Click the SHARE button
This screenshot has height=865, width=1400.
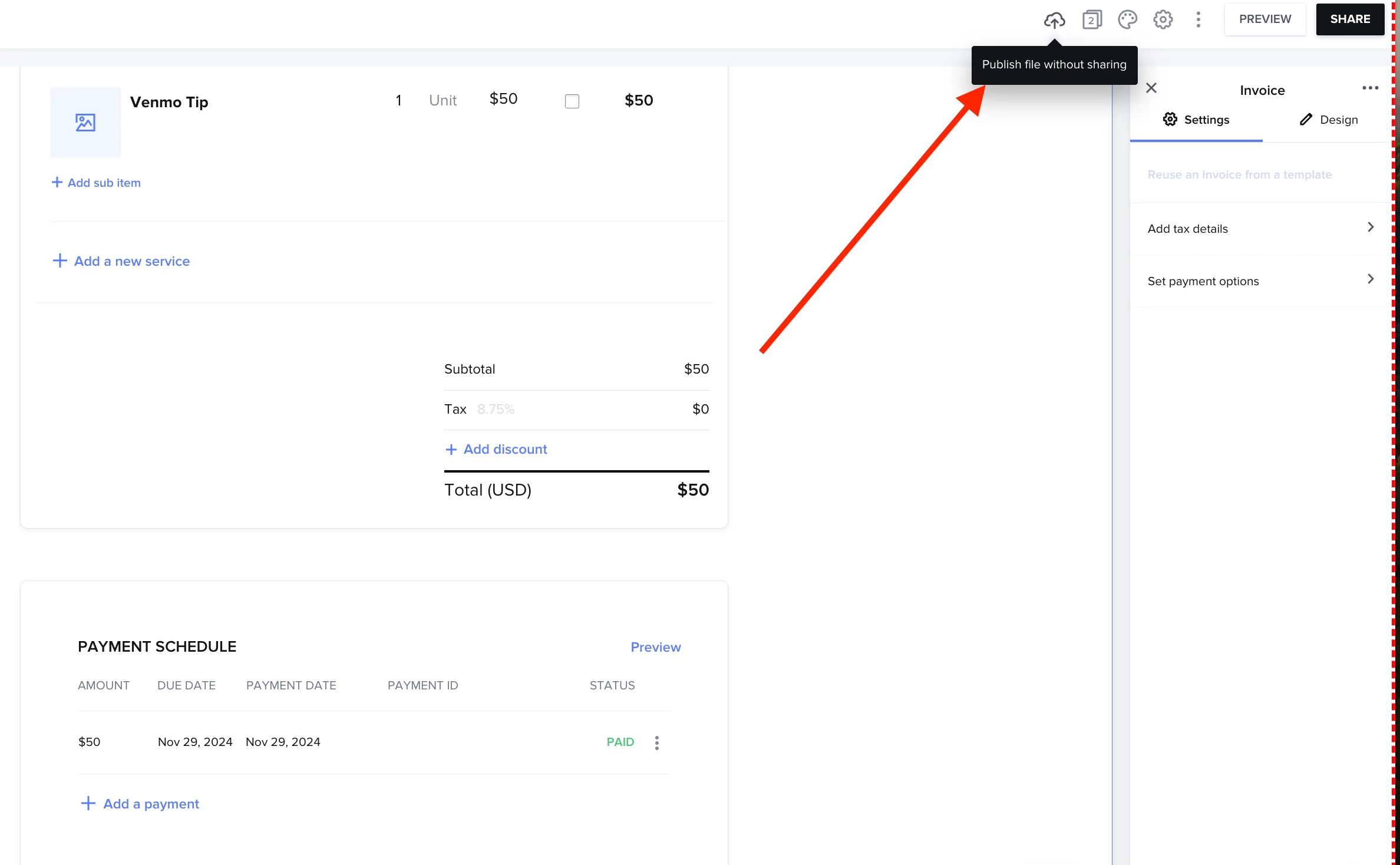coord(1350,19)
